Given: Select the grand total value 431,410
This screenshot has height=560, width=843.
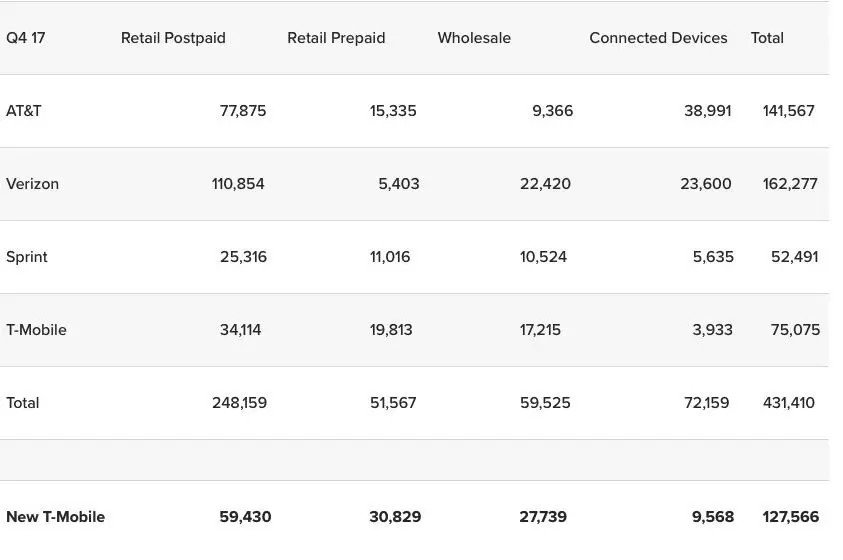Looking at the screenshot, I should pyautogui.click(x=789, y=403).
